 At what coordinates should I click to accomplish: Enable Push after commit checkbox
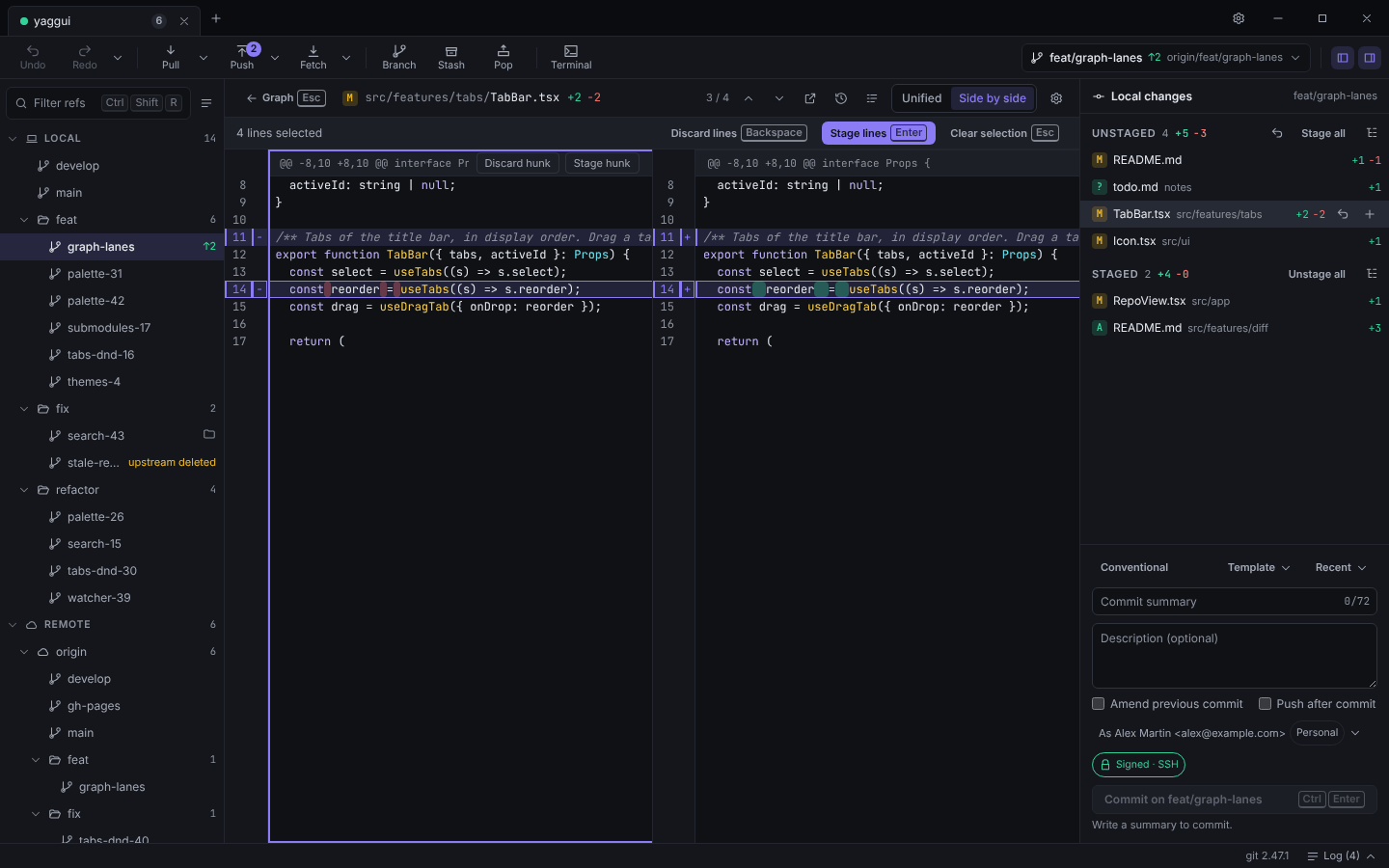point(1265,704)
